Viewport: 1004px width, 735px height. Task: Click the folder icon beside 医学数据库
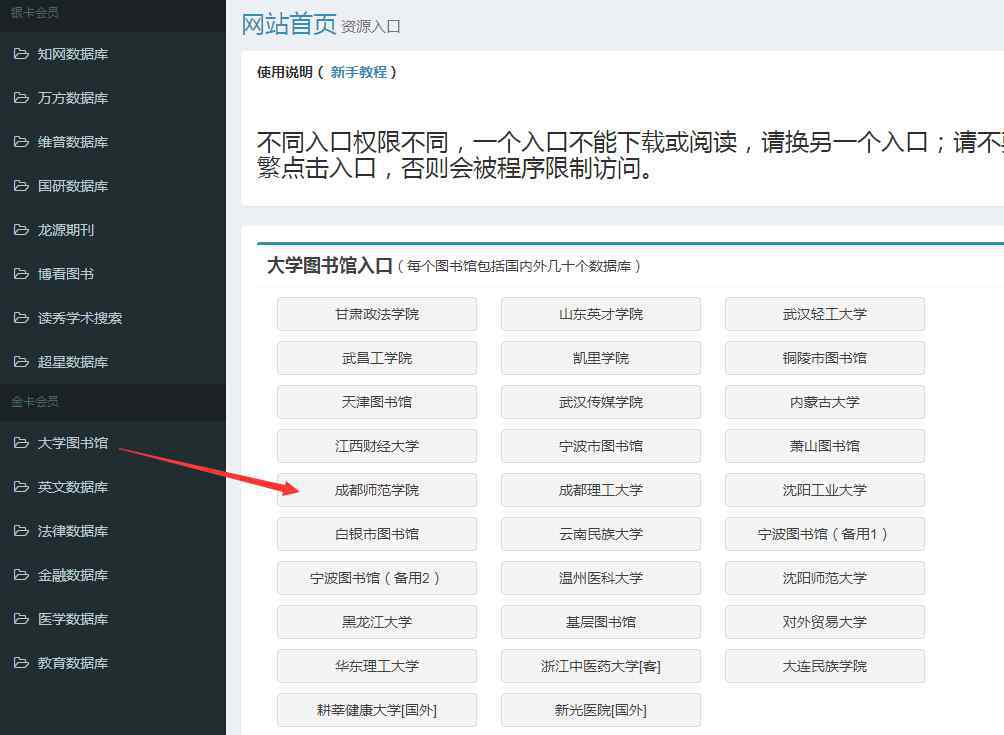coord(21,619)
